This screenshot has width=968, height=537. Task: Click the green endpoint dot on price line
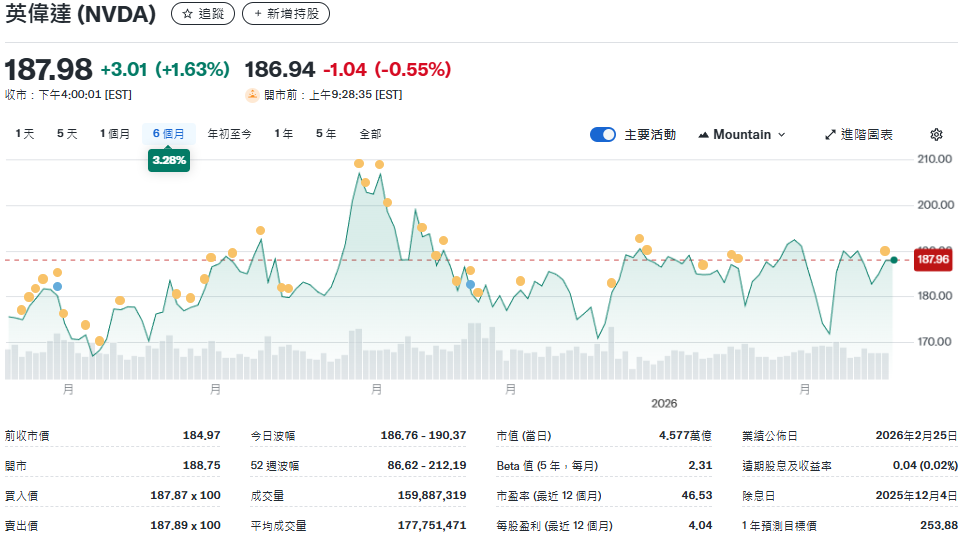893,260
